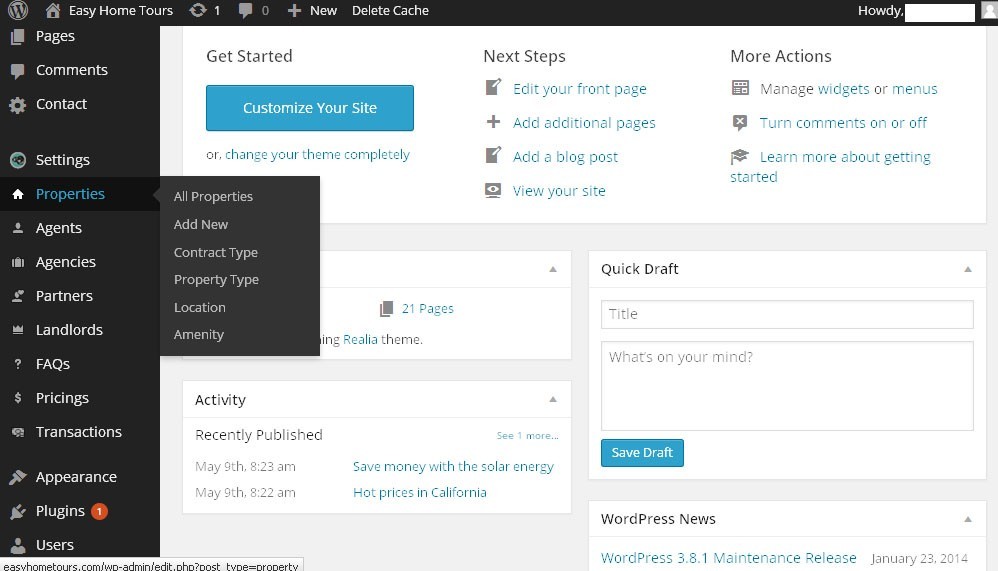The width and height of the screenshot is (998, 571).
Task: Open the menus link in More Actions
Action: [915, 88]
